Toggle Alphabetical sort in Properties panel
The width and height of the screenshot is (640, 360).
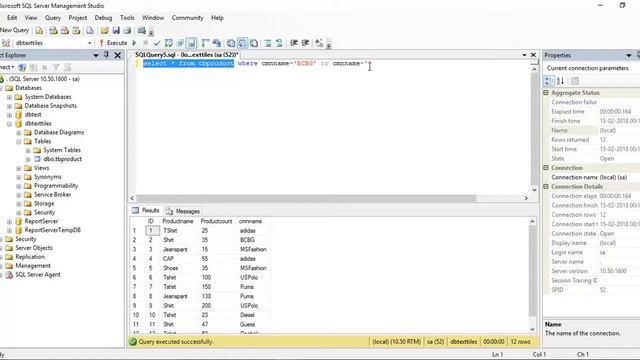coord(560,81)
